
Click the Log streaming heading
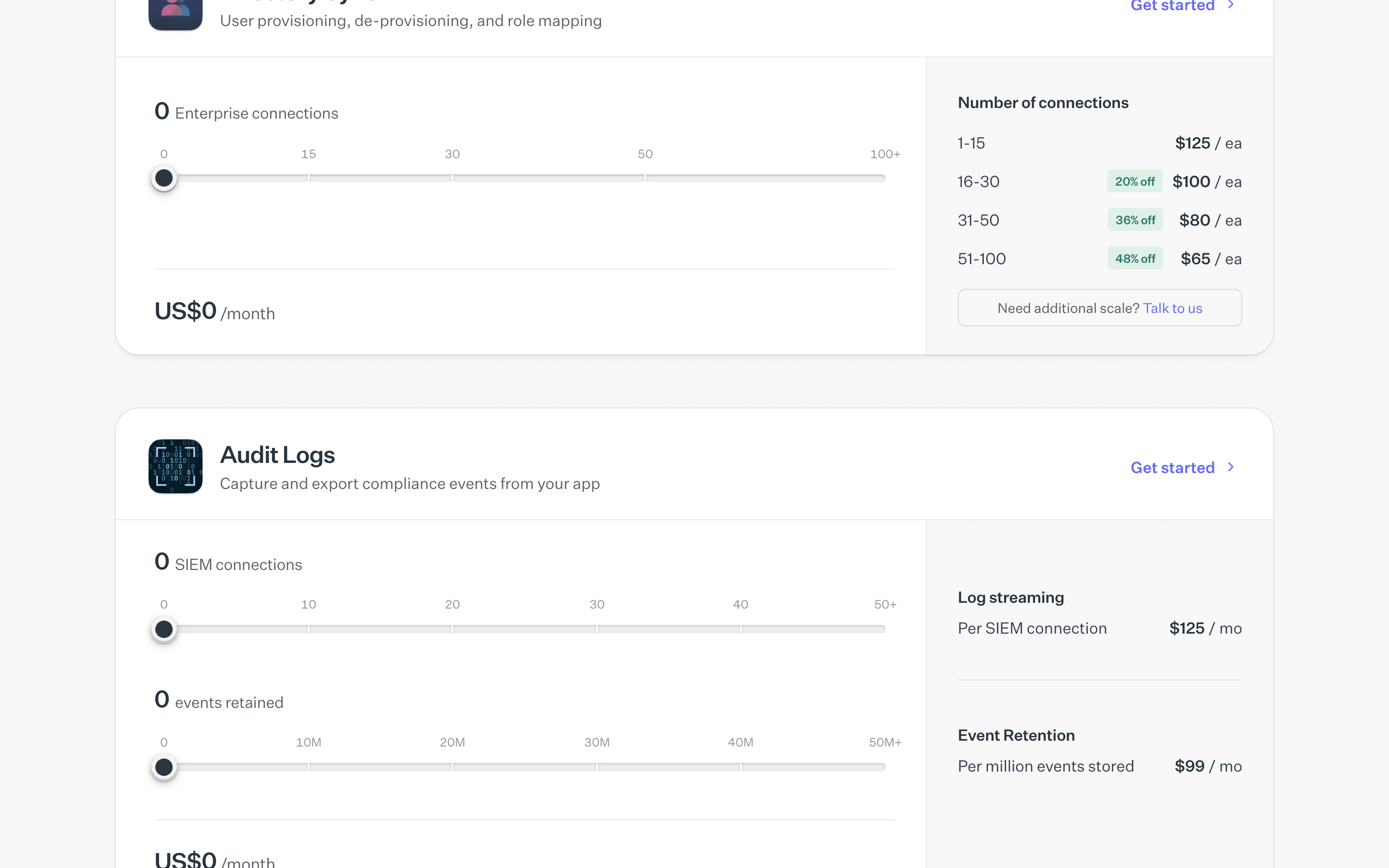pos(1011,597)
